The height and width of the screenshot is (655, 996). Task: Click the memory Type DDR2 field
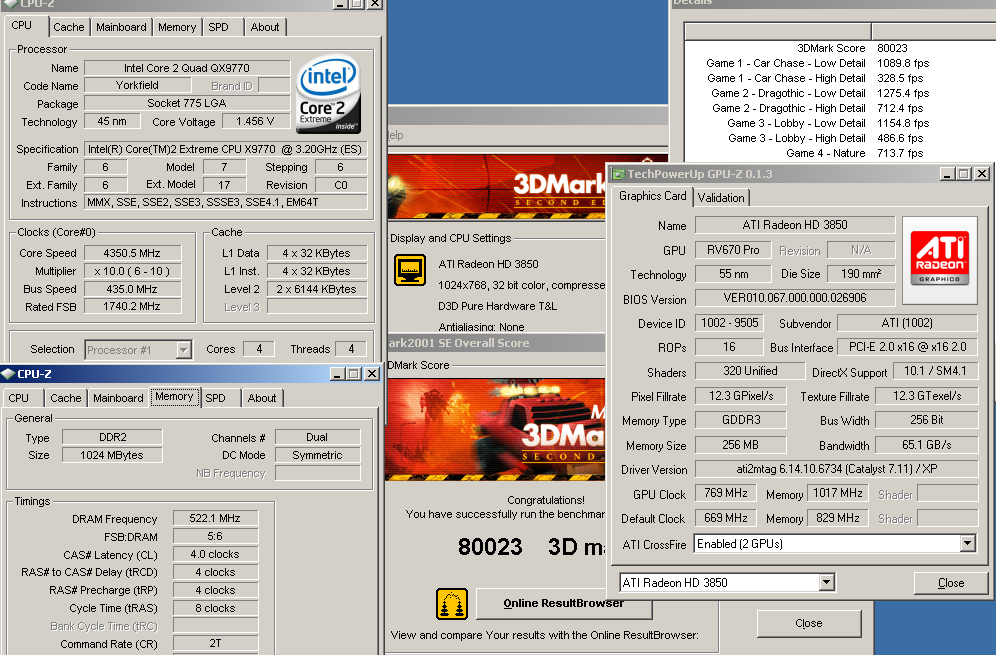pos(112,437)
